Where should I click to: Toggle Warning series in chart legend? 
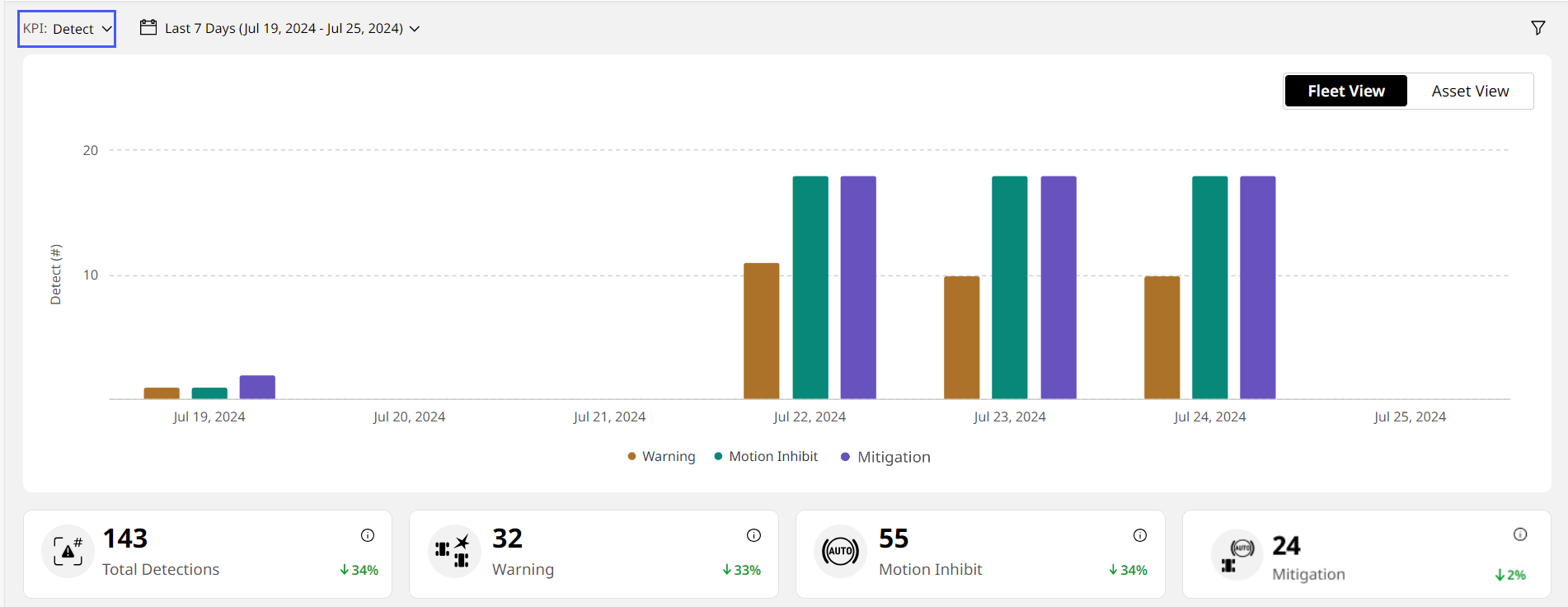(x=661, y=457)
